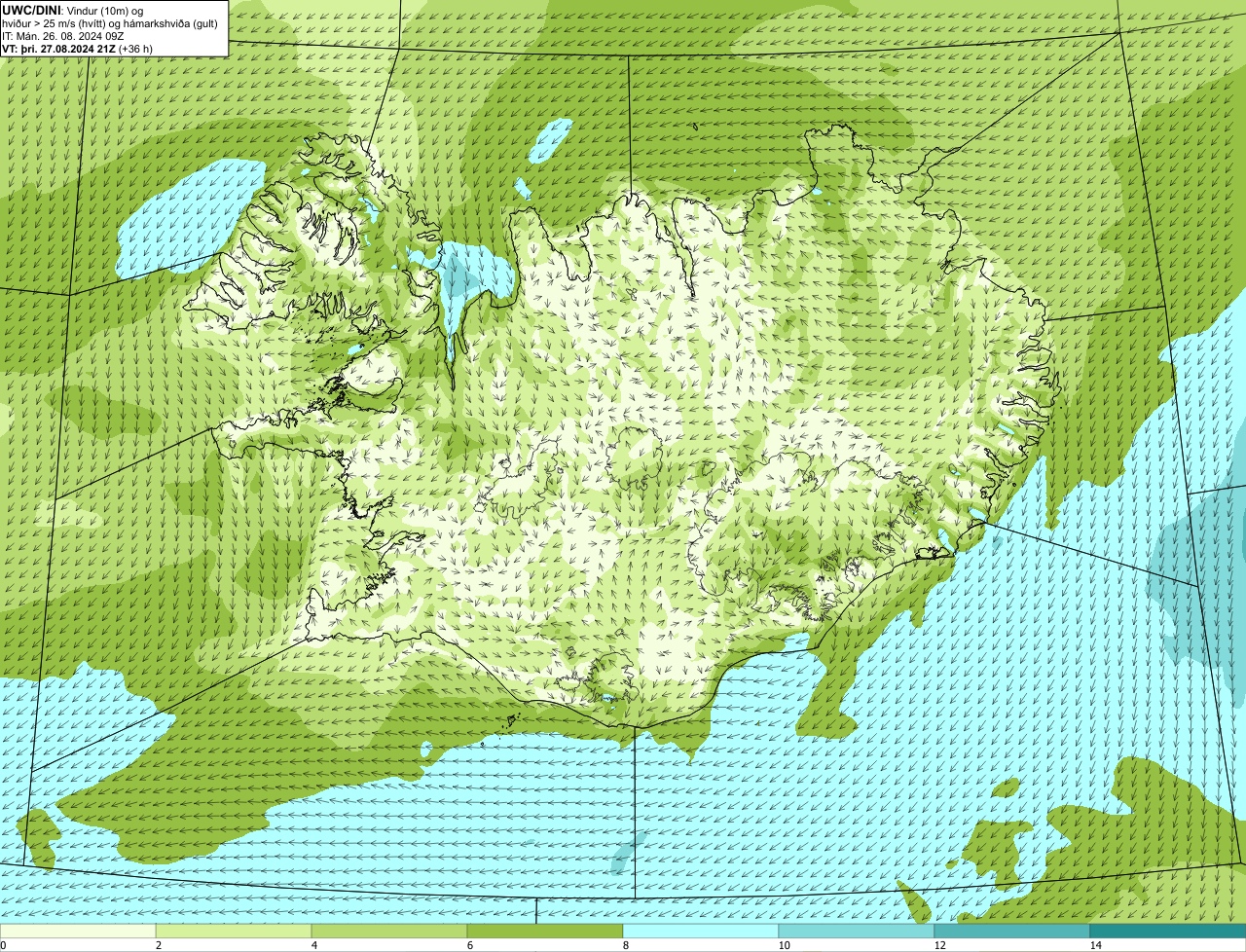The height and width of the screenshot is (952, 1246).
Task: Pick the turquoise 10–12 legend swatch
Action: coord(857,931)
